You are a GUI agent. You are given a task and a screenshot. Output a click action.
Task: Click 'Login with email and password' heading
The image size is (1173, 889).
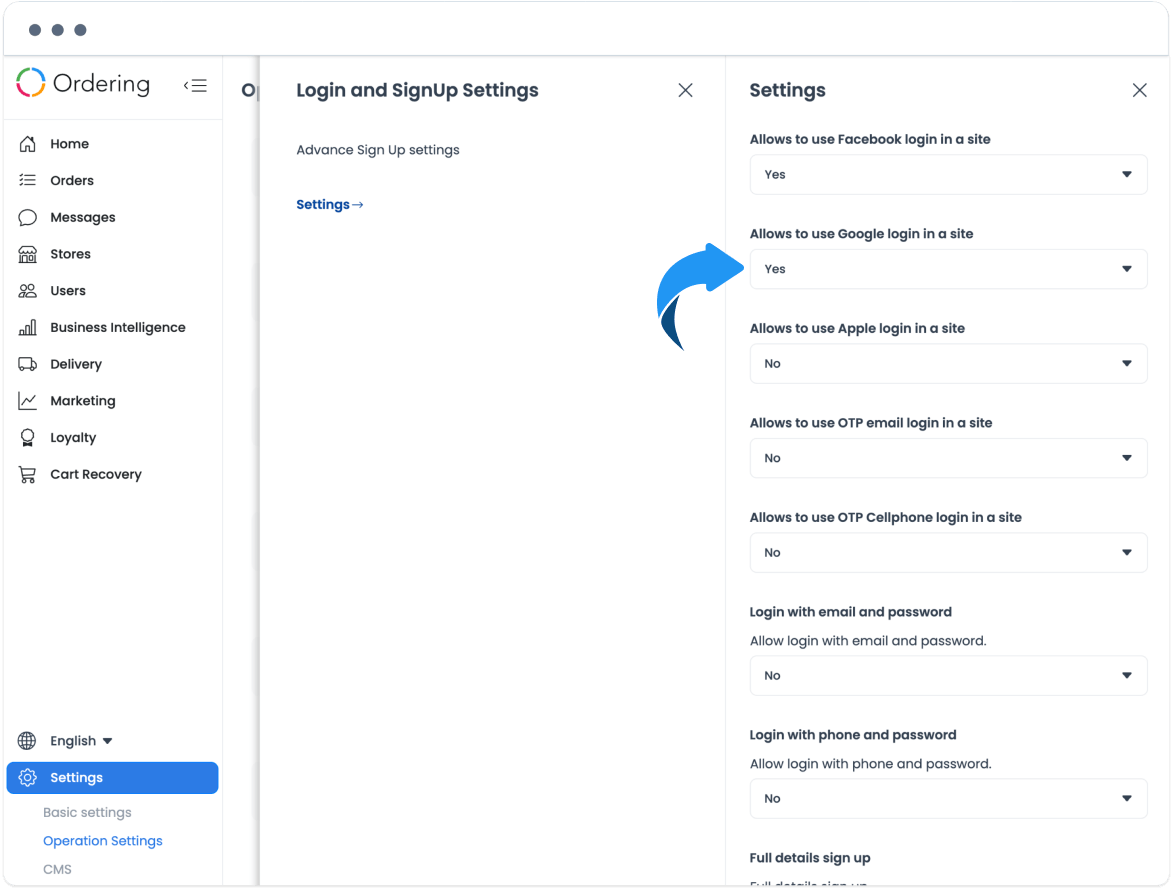[x=851, y=612]
